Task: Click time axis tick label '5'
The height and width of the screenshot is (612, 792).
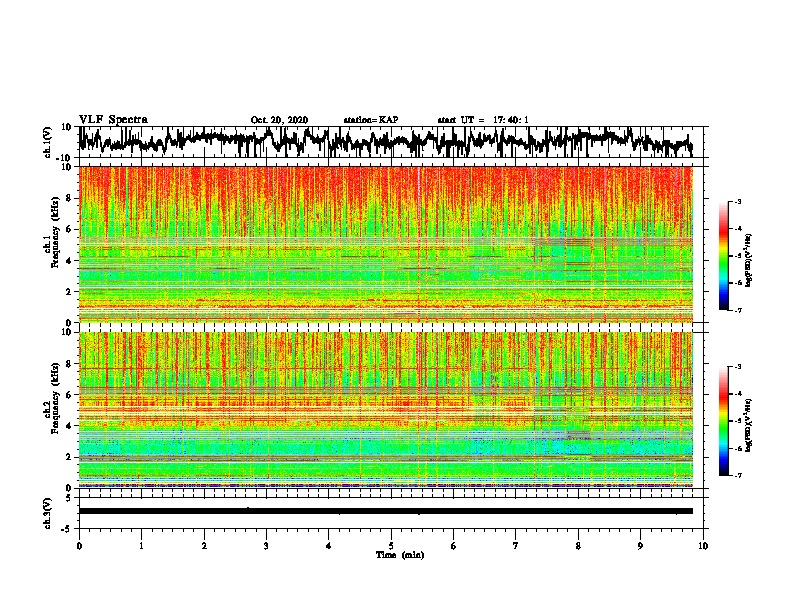Action: (391, 546)
